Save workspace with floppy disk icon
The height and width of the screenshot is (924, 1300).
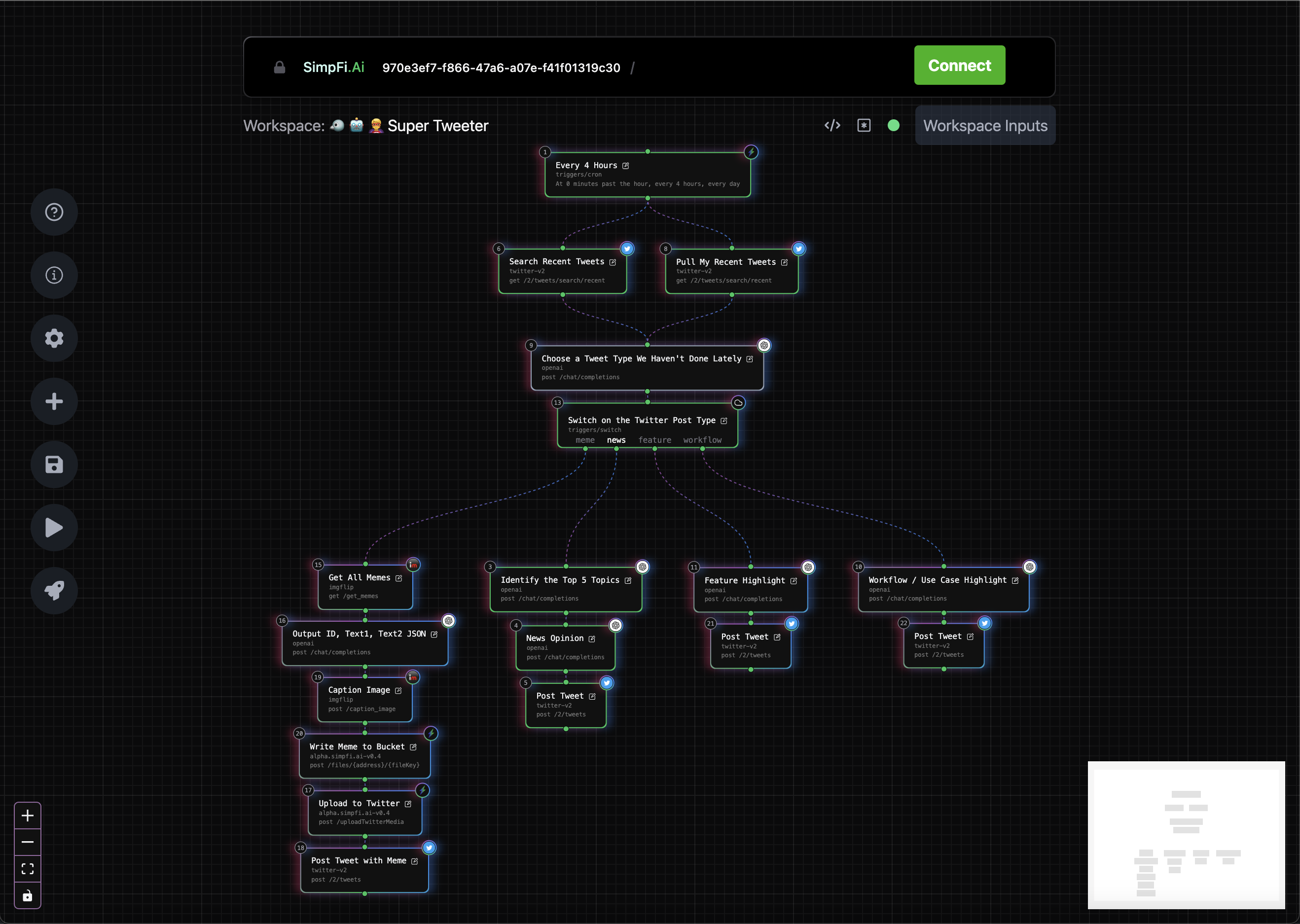(x=54, y=465)
